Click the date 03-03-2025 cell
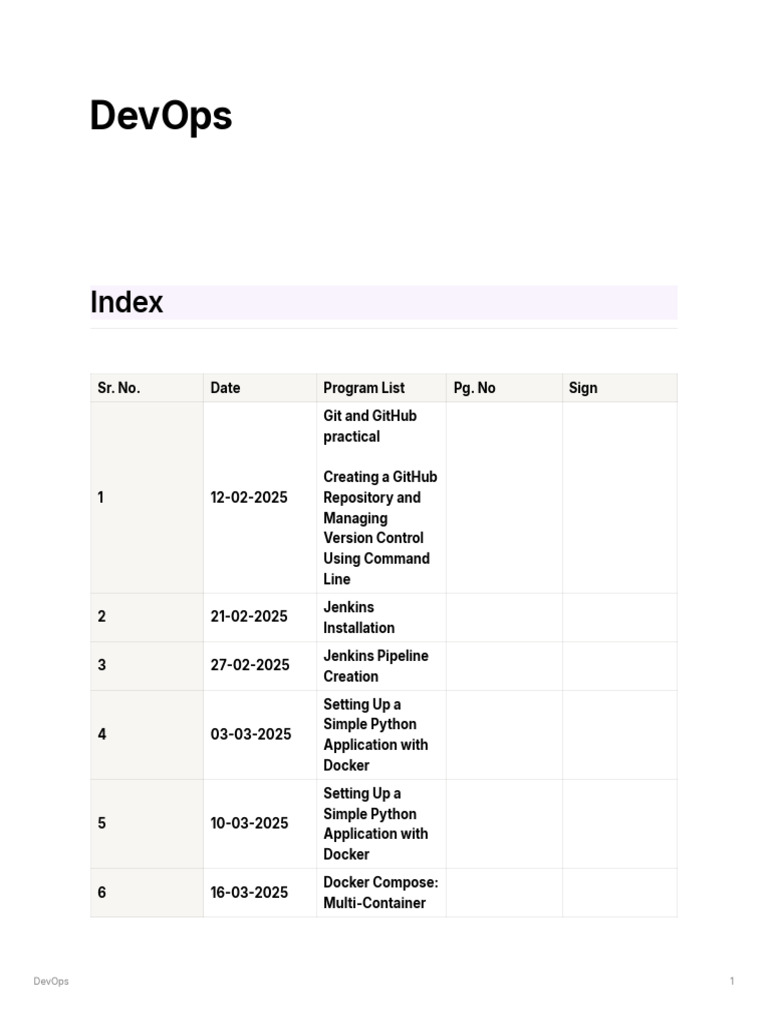This screenshot has width=768, height=1024. coord(251,734)
